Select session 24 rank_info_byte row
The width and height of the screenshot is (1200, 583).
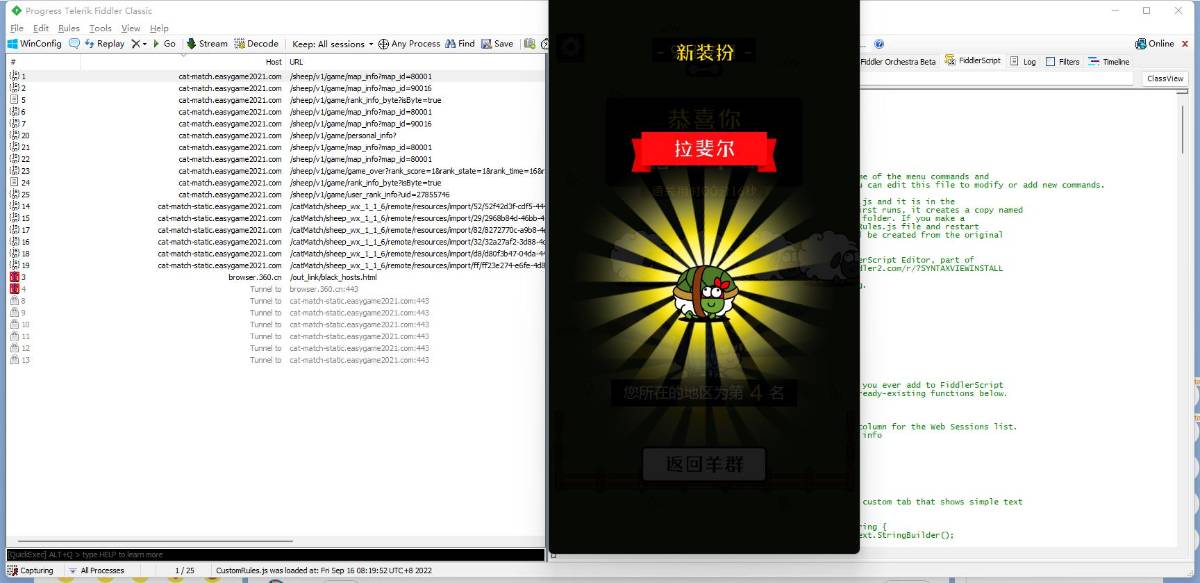click(276, 183)
